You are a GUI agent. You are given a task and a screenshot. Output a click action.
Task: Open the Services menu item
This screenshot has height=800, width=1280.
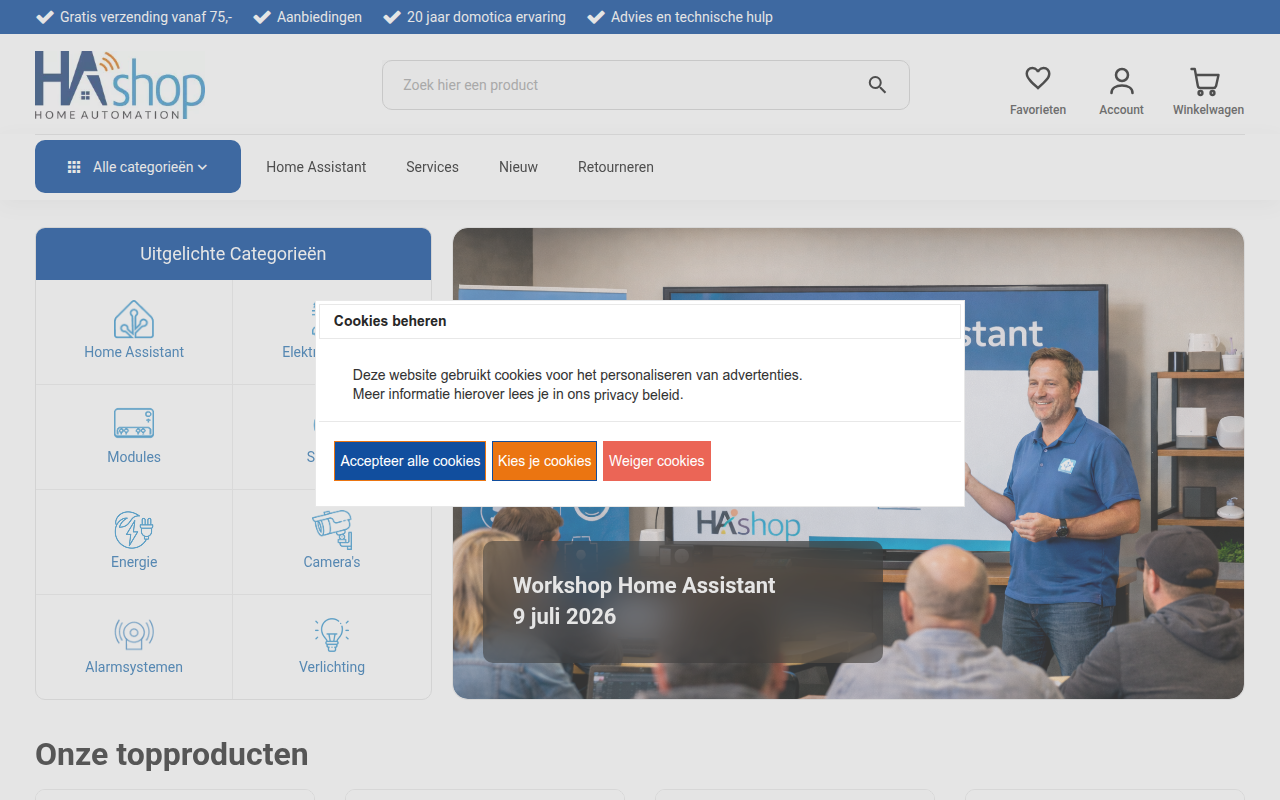point(432,167)
